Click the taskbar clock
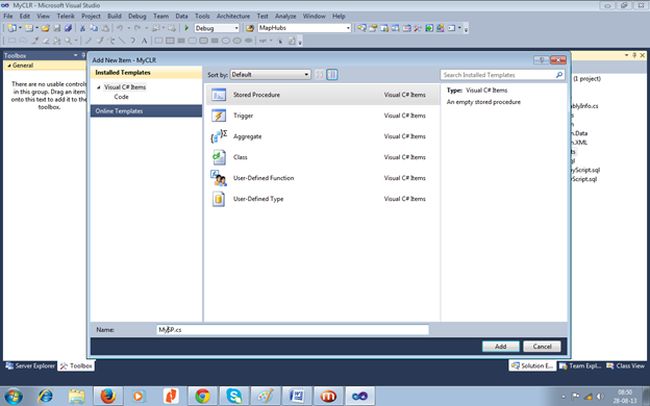Screen dimensions: 650x406 point(626,396)
